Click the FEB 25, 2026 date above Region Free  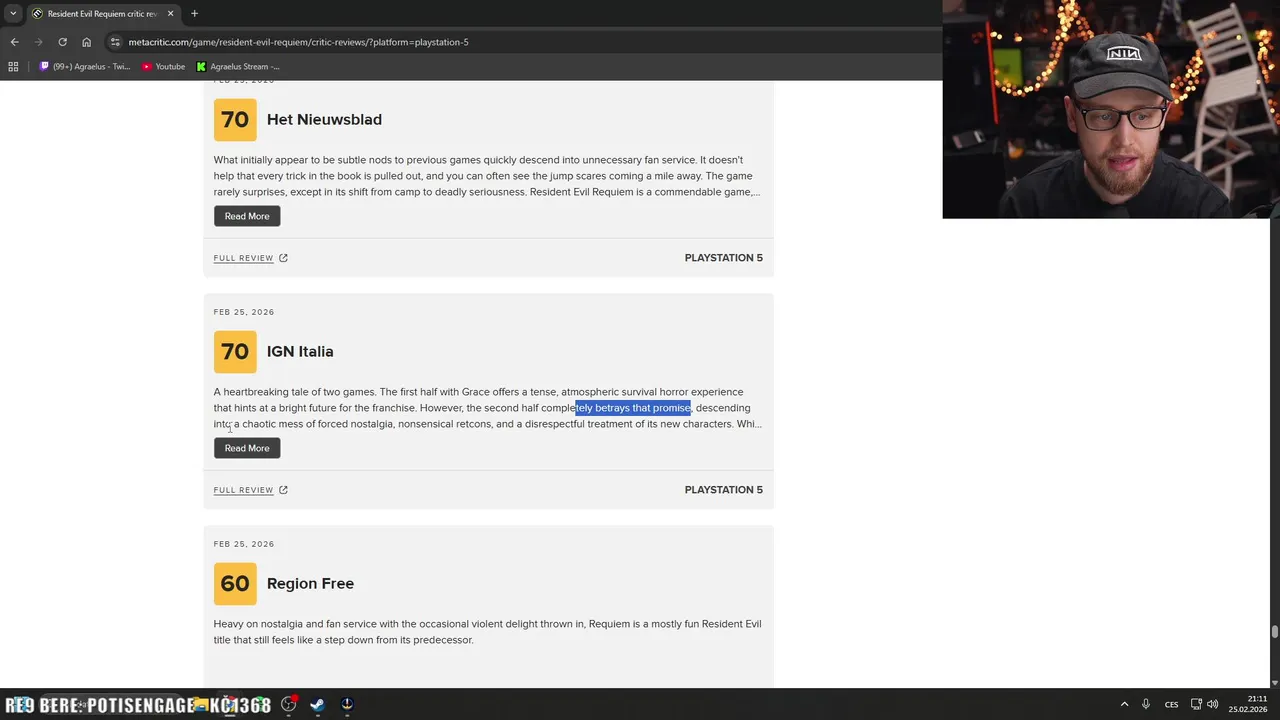(x=243, y=544)
